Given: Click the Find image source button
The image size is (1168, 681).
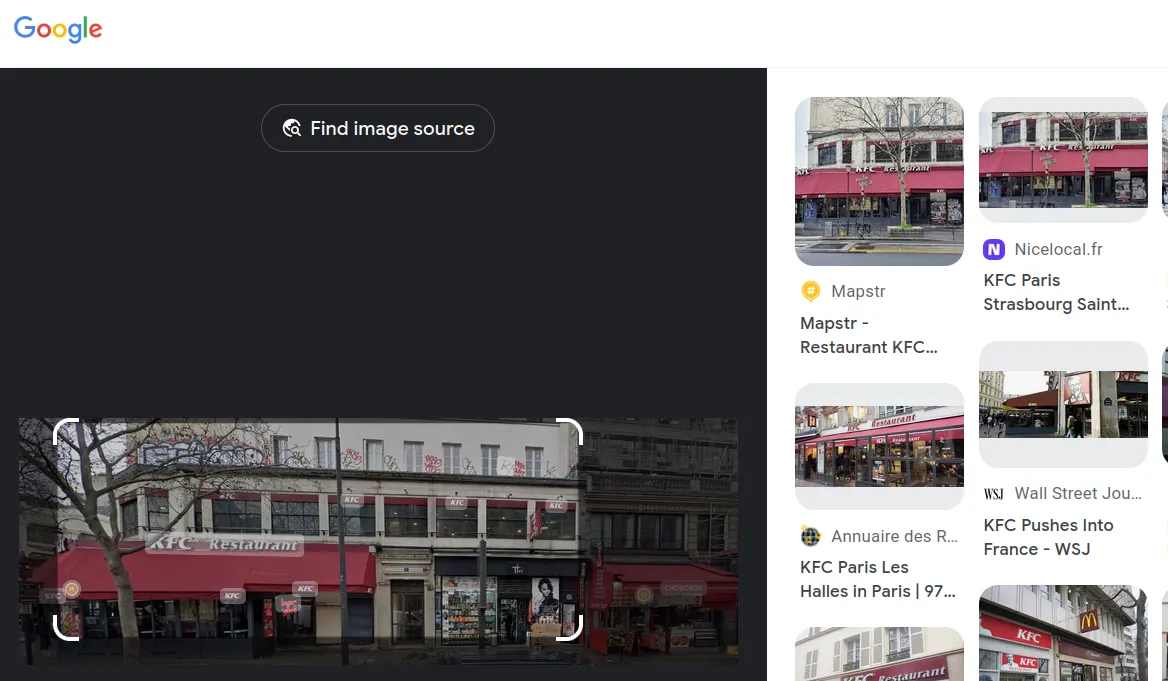Looking at the screenshot, I should point(377,128).
